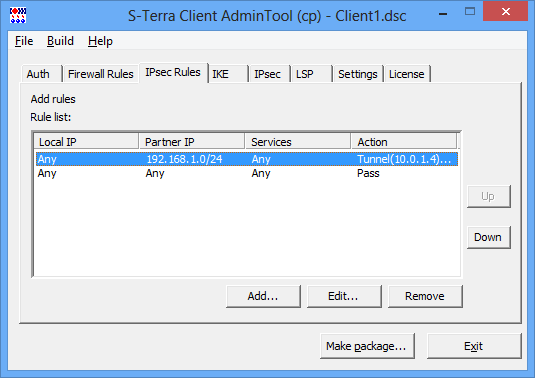Close the AdminTool window
This screenshot has height=378, width=535.
pyautogui.click(x=506, y=12)
